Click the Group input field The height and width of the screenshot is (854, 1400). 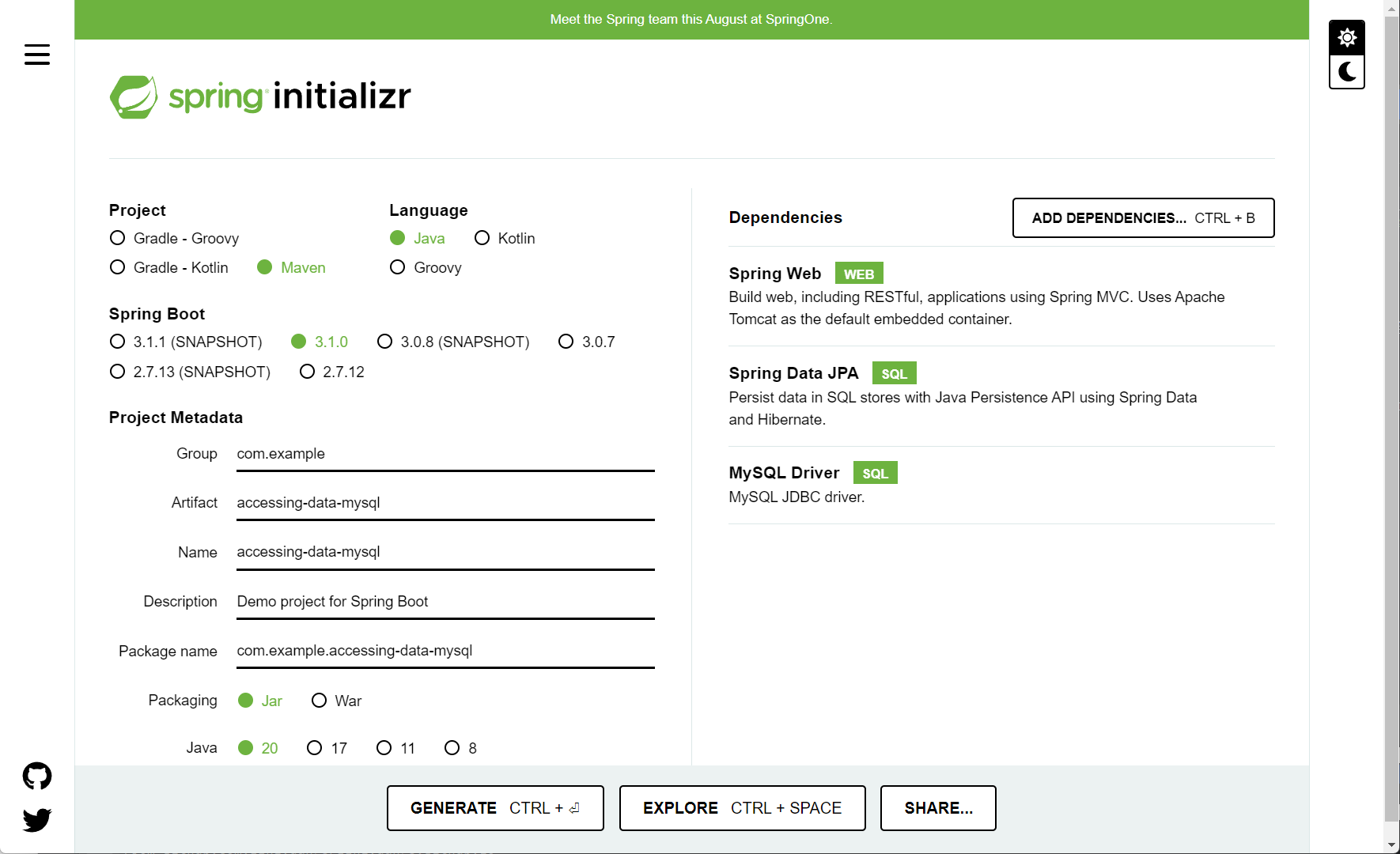(445, 454)
